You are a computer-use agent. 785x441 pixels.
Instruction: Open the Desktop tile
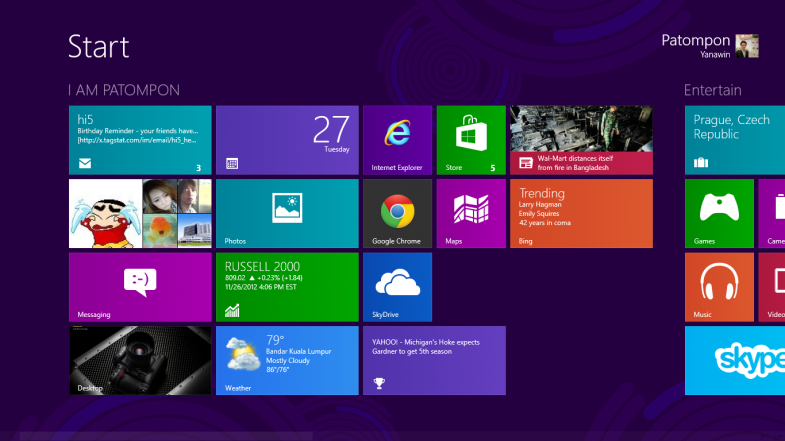tap(140, 360)
